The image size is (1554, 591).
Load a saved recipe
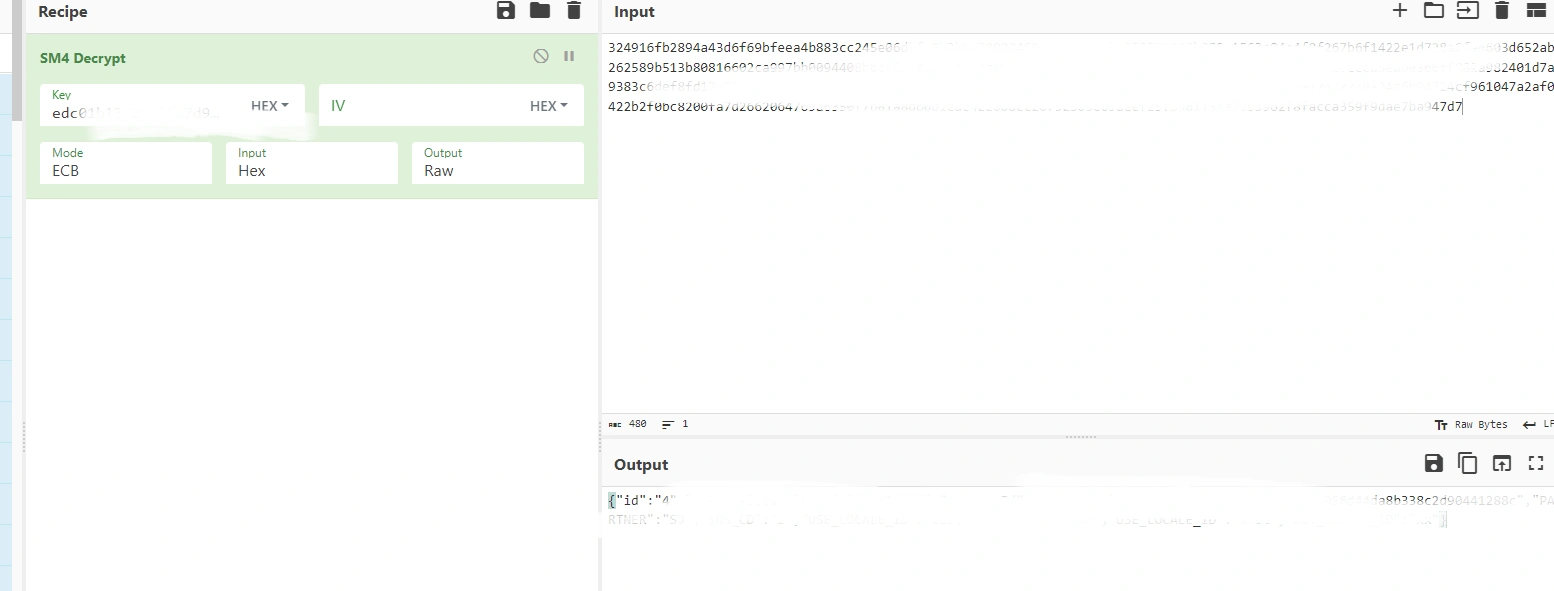pos(540,11)
